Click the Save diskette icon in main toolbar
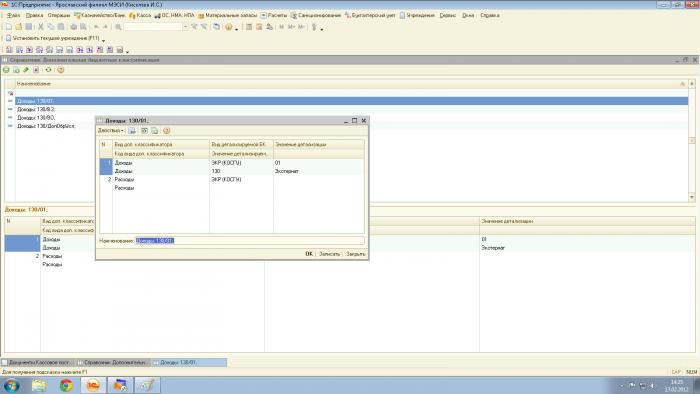The image size is (700, 394). tap(28, 27)
